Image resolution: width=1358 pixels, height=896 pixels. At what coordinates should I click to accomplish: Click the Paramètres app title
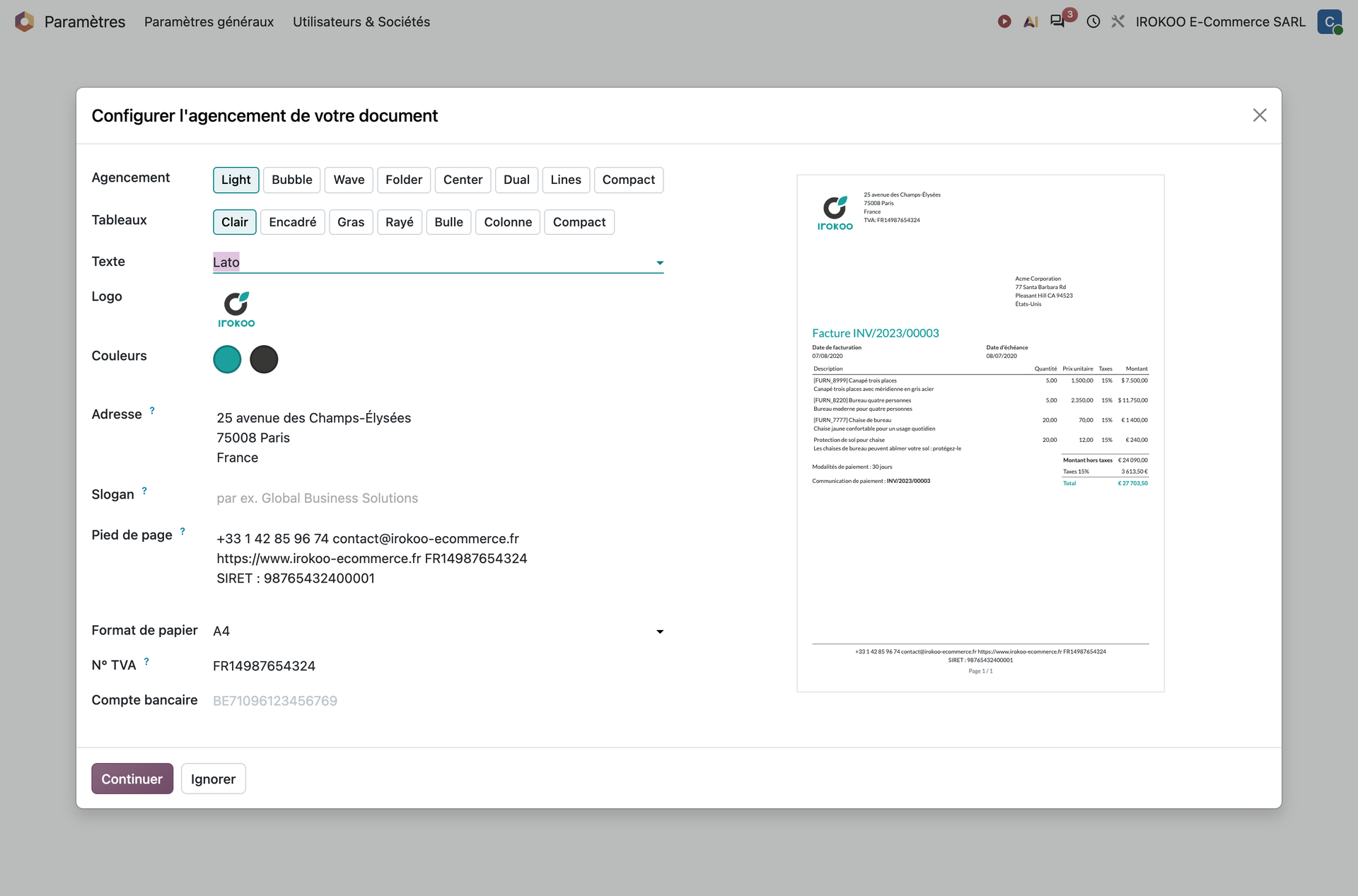tap(85, 22)
